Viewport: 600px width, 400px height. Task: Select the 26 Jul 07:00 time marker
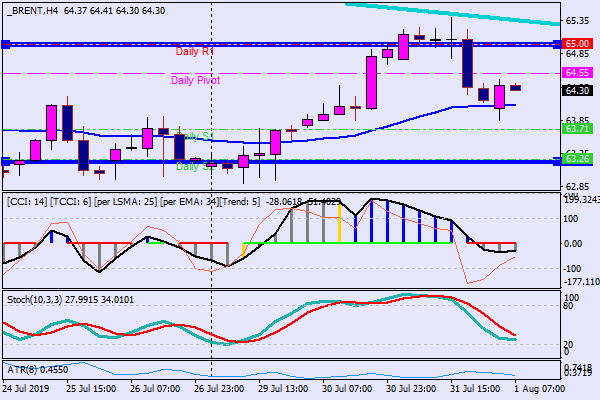[x=155, y=387]
